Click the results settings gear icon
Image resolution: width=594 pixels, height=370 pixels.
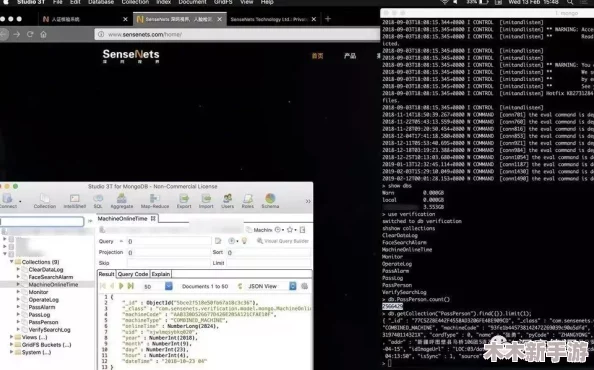point(304,286)
